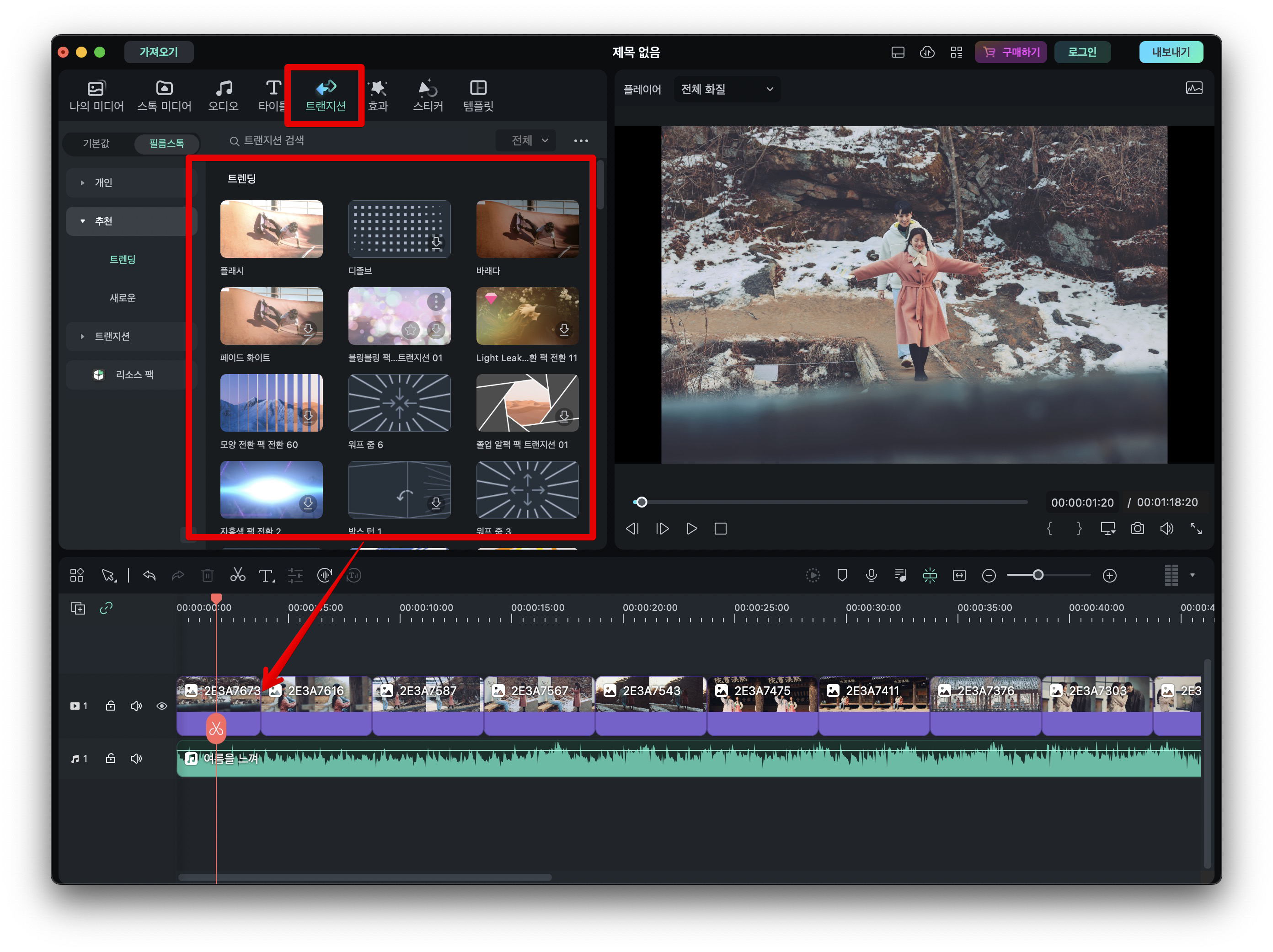Mute the audio track 1 speaker
1273x952 pixels.
click(x=136, y=759)
